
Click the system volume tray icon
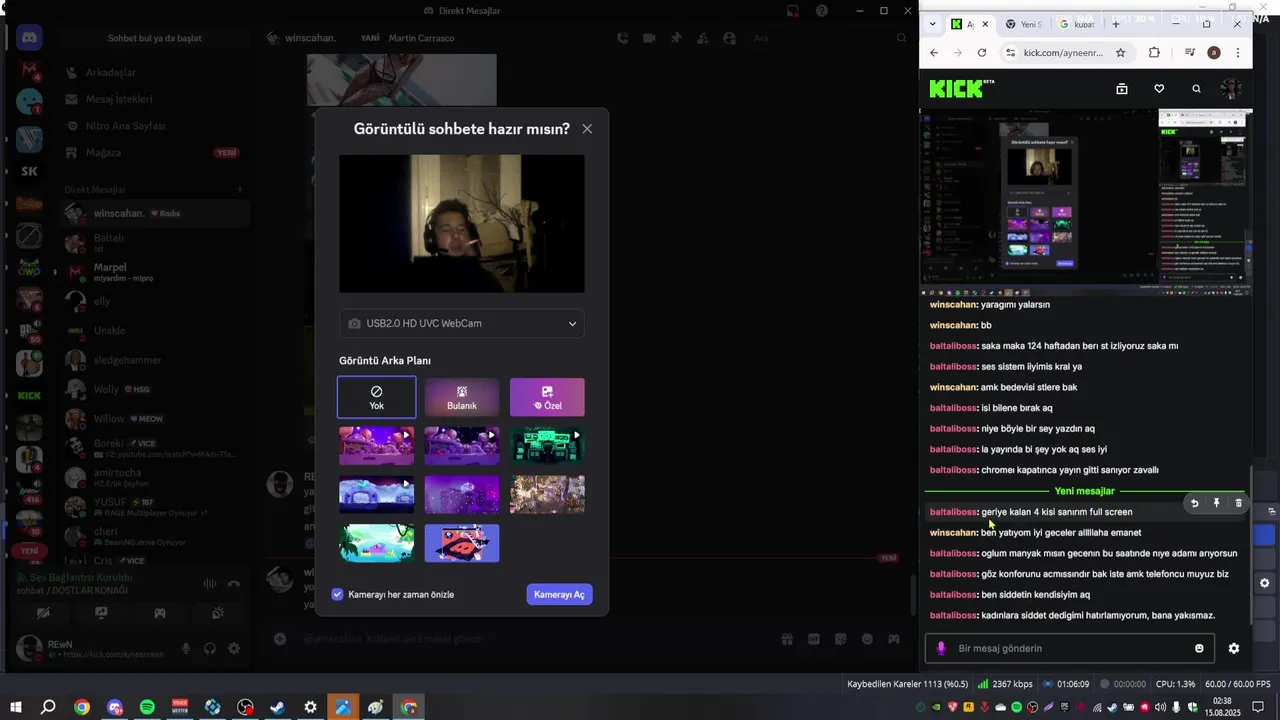pyautogui.click(x=1161, y=707)
